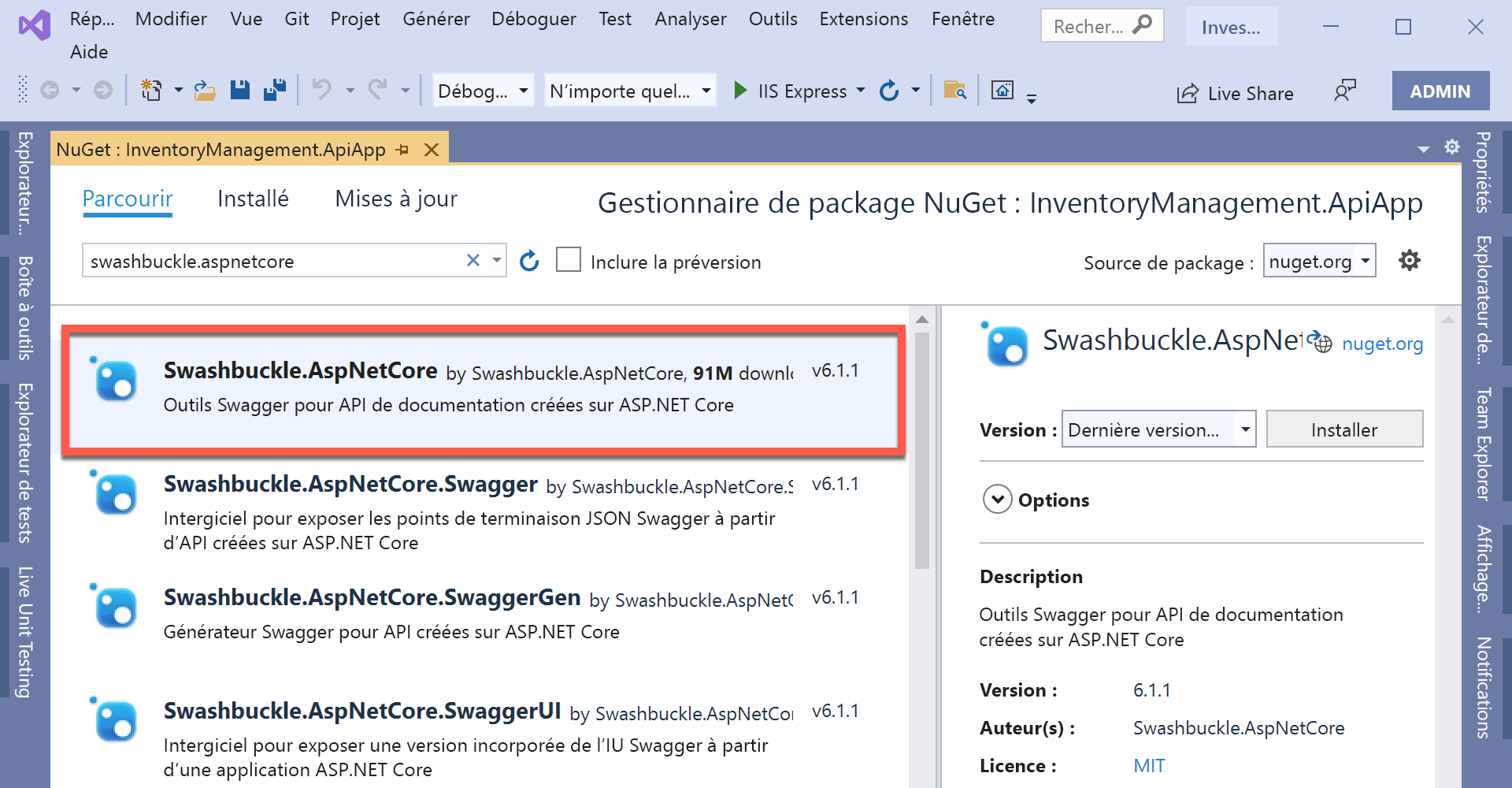The image size is (1512, 788).
Task: Open the Dernière version dropdown
Action: pos(1159,429)
